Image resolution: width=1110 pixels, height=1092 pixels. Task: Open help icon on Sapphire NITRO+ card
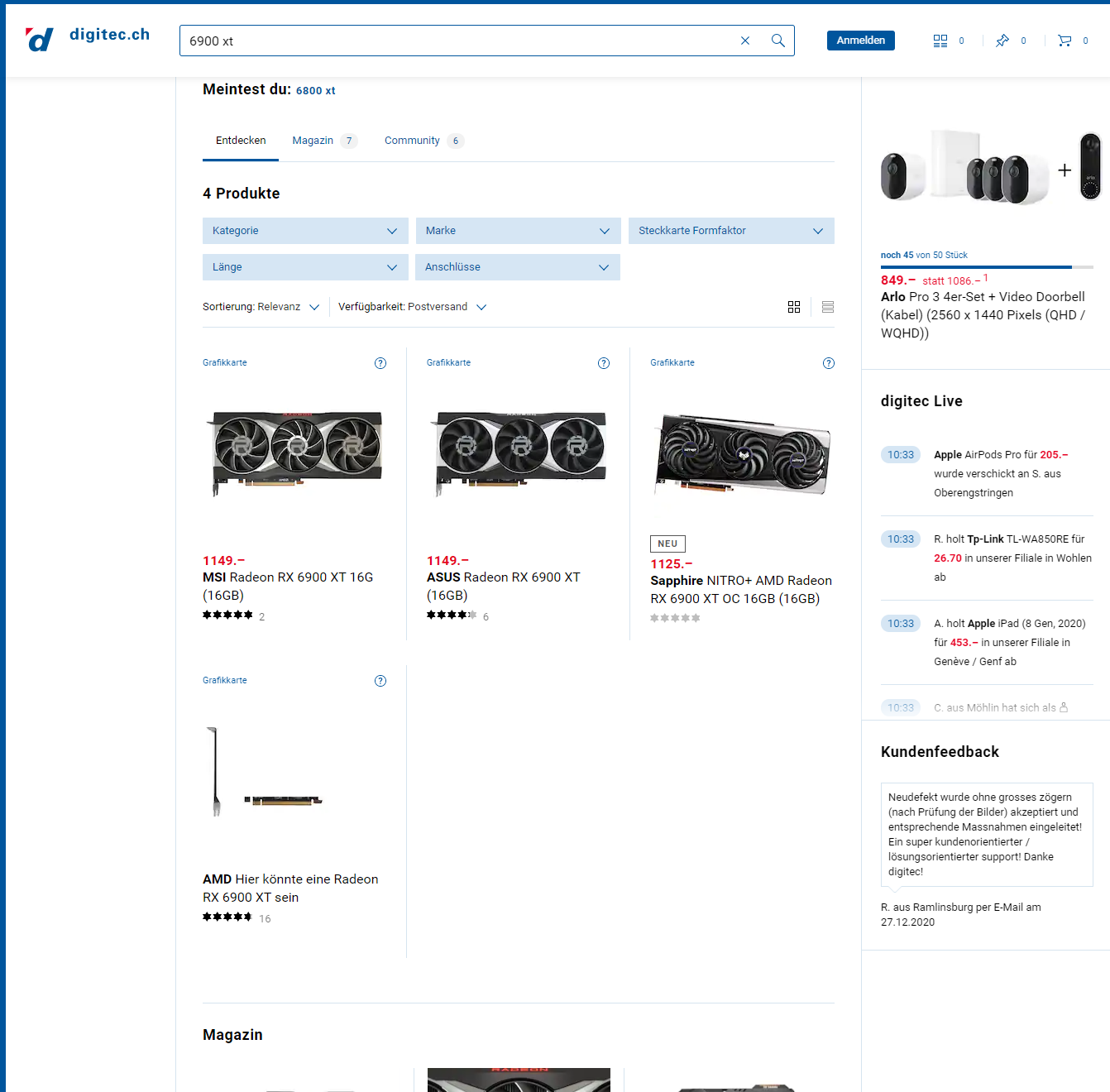829,363
